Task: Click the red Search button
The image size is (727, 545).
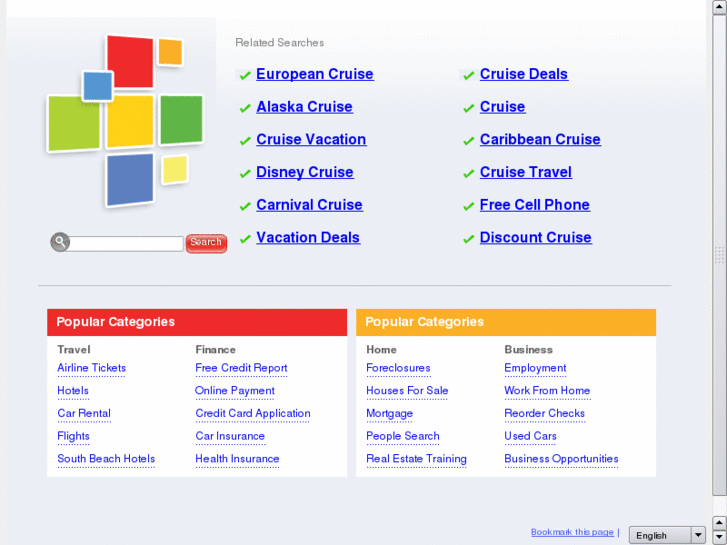Action: pos(206,243)
